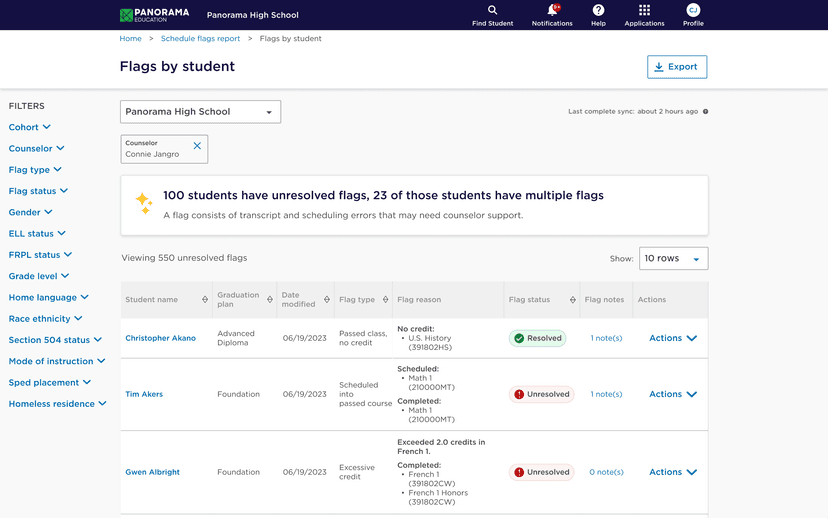The width and height of the screenshot is (828, 518).
Task: Expand the Flag status filter
Action: point(38,191)
